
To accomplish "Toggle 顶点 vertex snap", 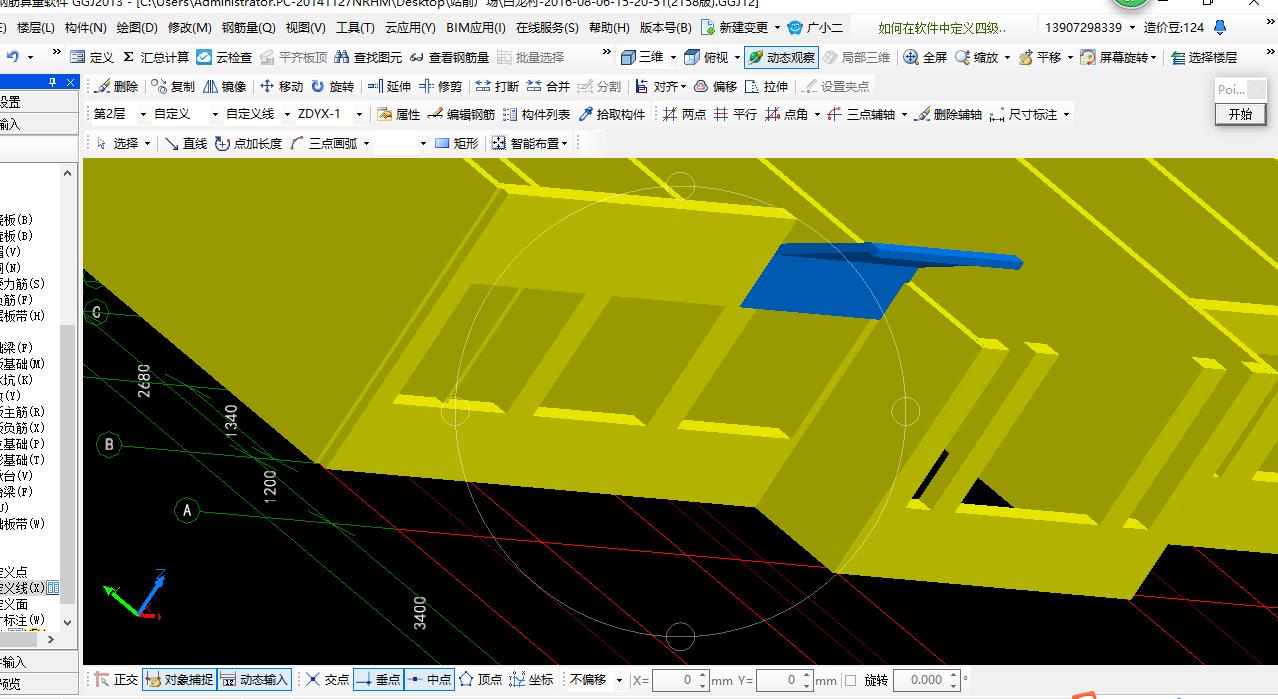I will tap(480, 679).
